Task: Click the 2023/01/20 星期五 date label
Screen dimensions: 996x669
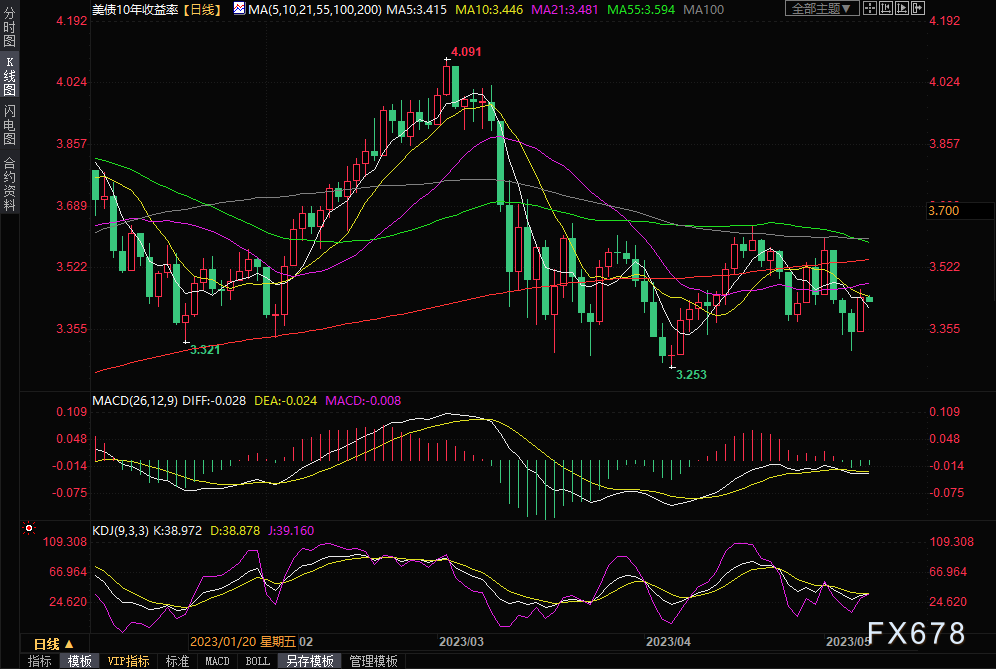Action: [243, 642]
